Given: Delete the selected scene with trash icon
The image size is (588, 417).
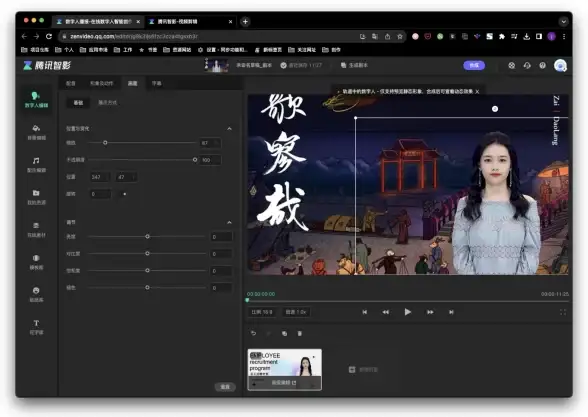Looking at the screenshot, I should [300, 333].
